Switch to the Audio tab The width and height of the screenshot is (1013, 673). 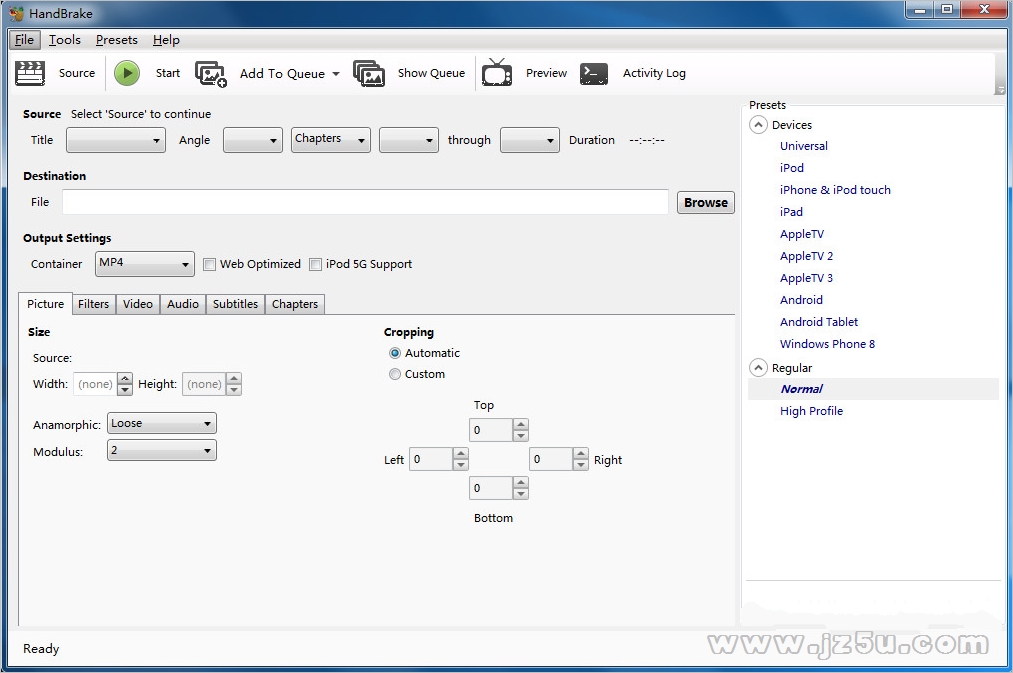(183, 304)
